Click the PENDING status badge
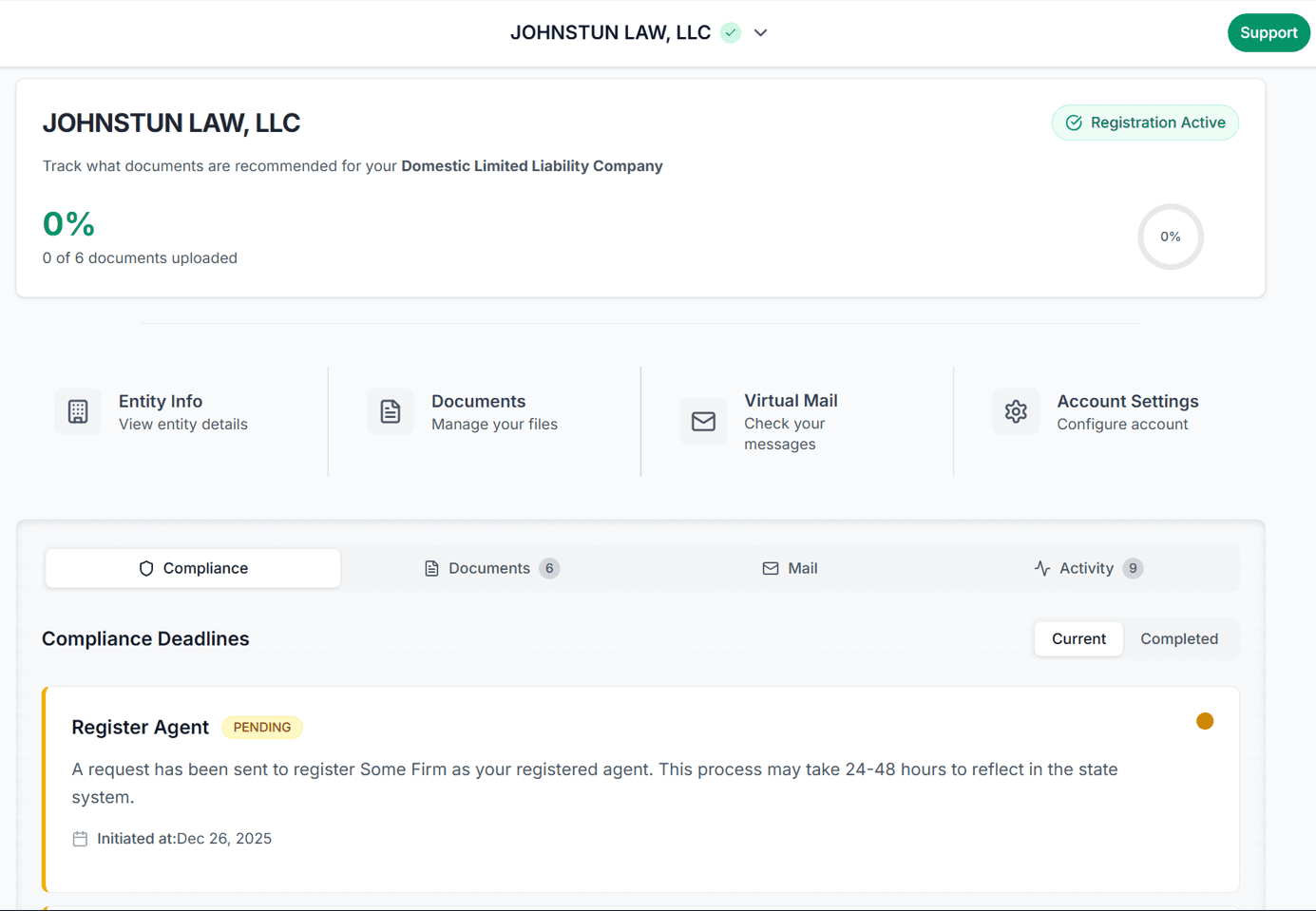This screenshot has width=1316, height=911. click(x=262, y=728)
